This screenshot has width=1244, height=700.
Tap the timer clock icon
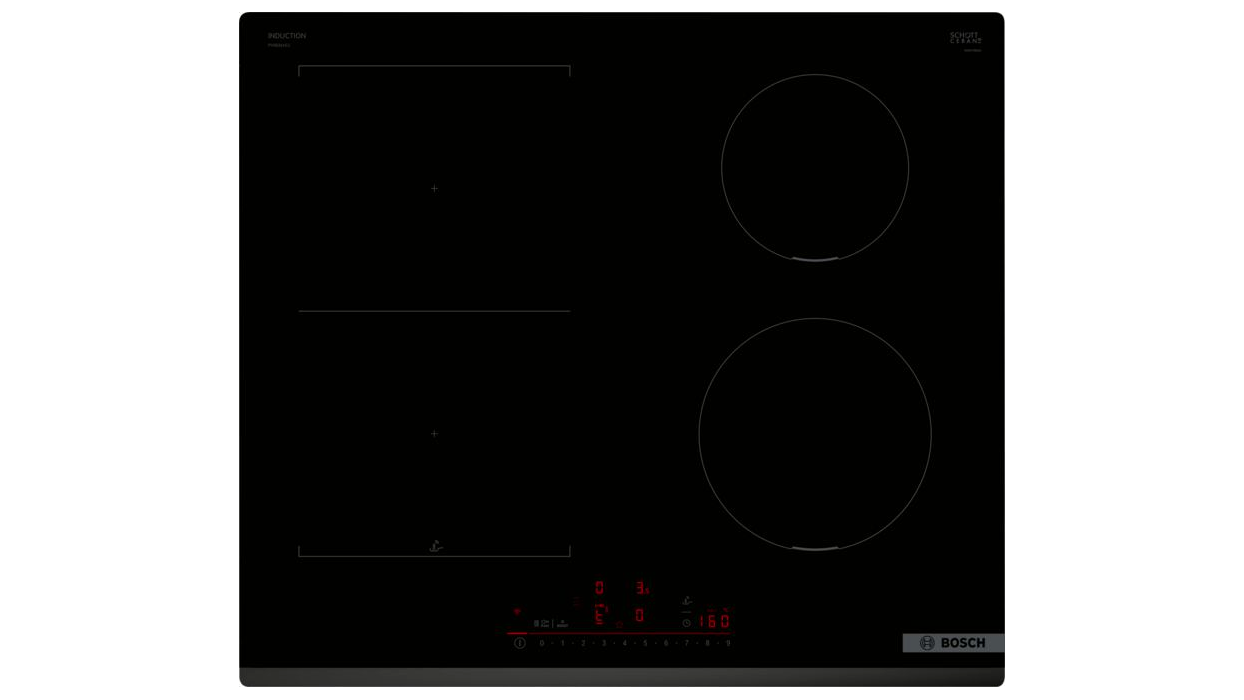[x=686, y=622]
